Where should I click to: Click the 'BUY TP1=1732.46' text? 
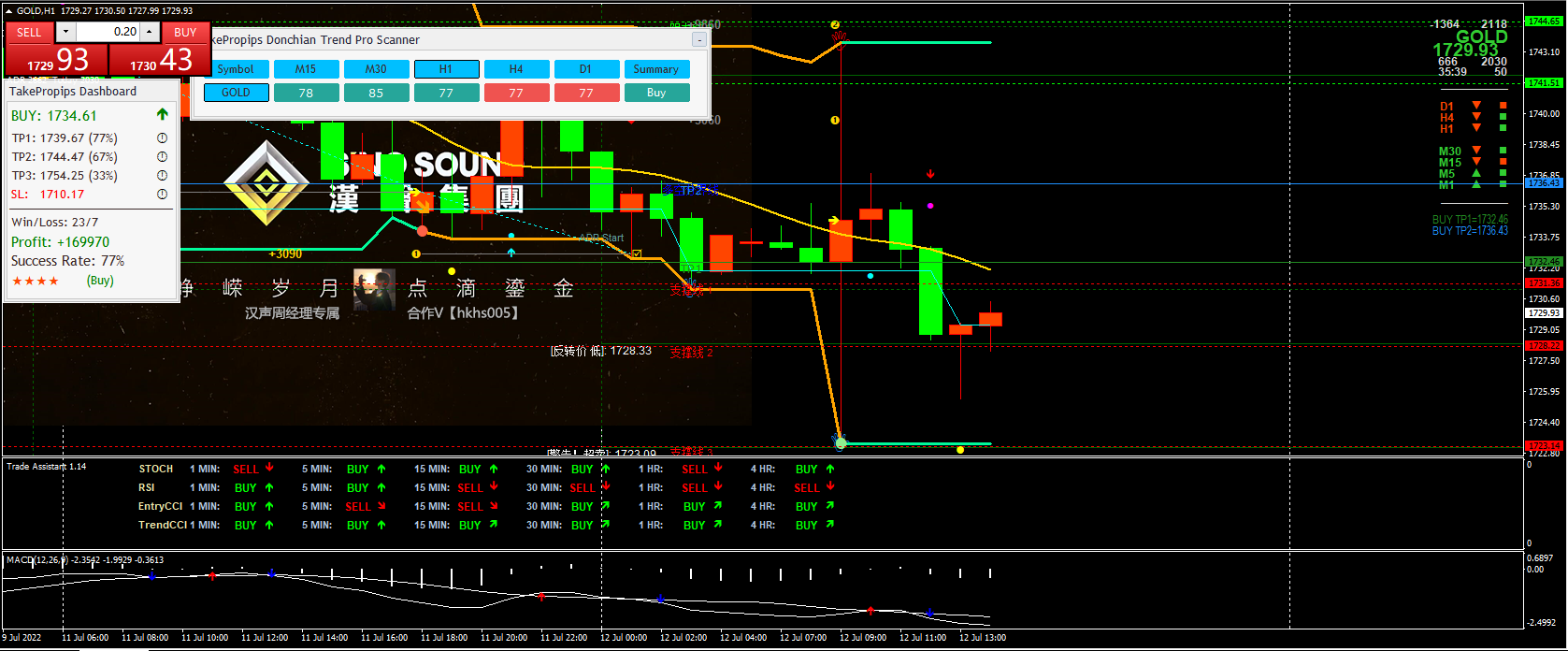coord(1470,220)
